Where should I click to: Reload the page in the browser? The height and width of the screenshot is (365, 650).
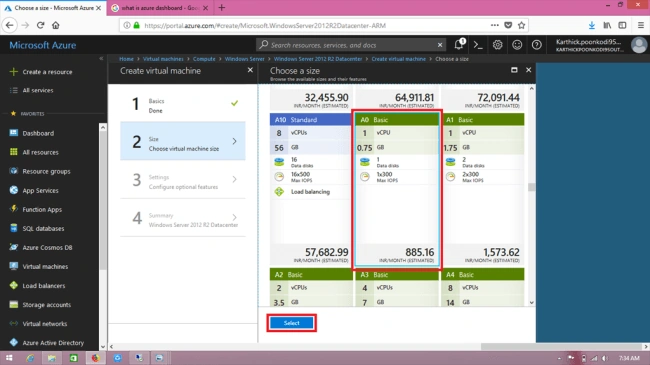tap(40, 25)
